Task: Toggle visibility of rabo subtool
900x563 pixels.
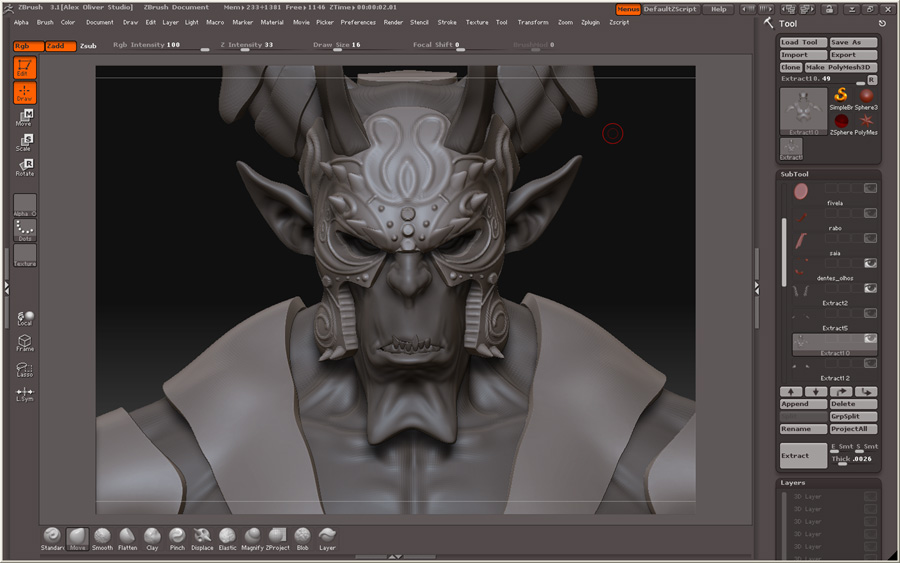Action: (x=870, y=213)
